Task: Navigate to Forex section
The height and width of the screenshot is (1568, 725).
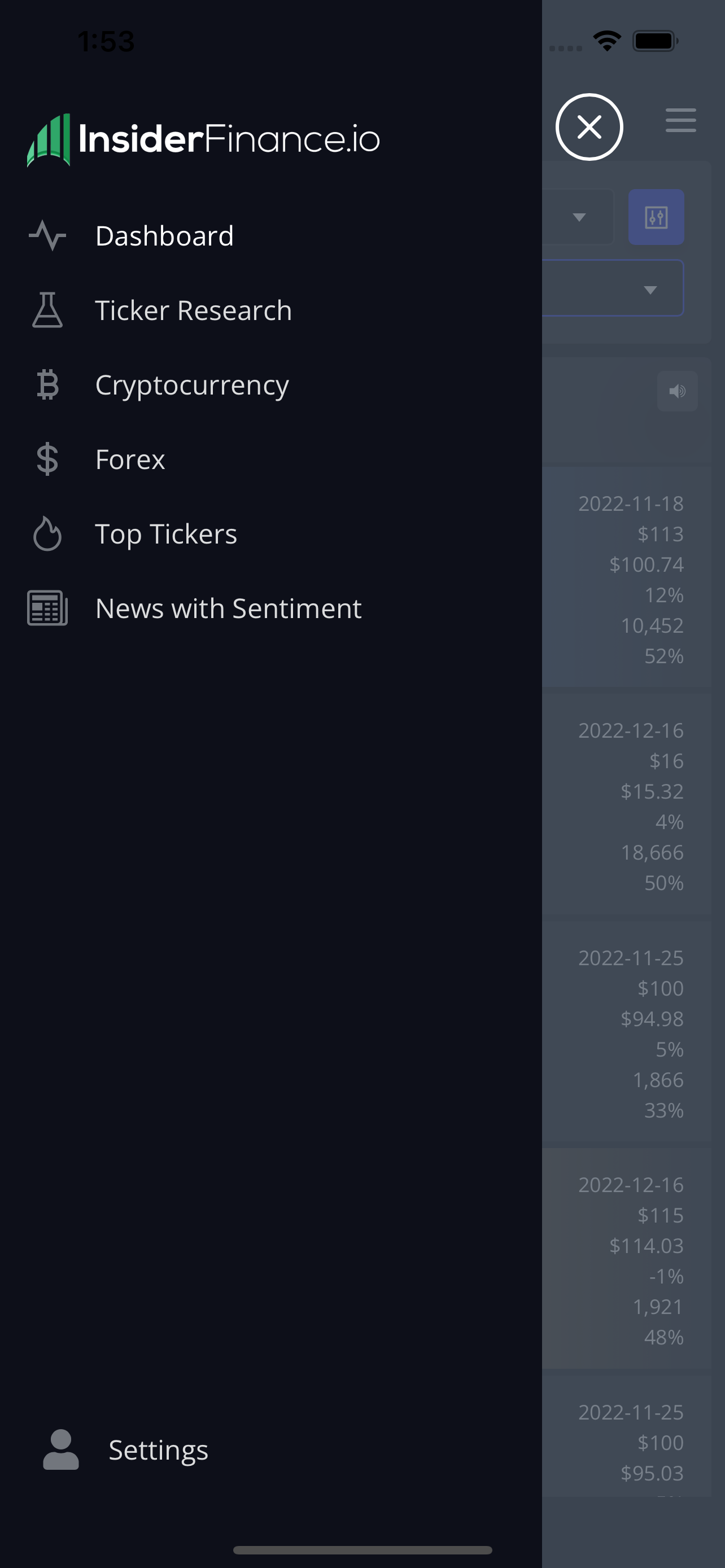Action: click(x=130, y=459)
